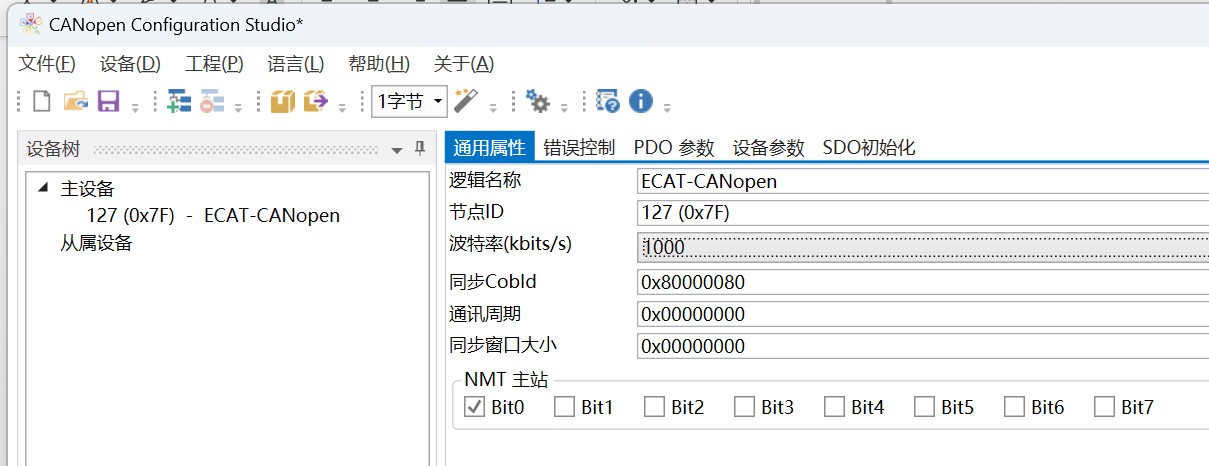Open a project with the folder icon

pyautogui.click(x=75, y=101)
